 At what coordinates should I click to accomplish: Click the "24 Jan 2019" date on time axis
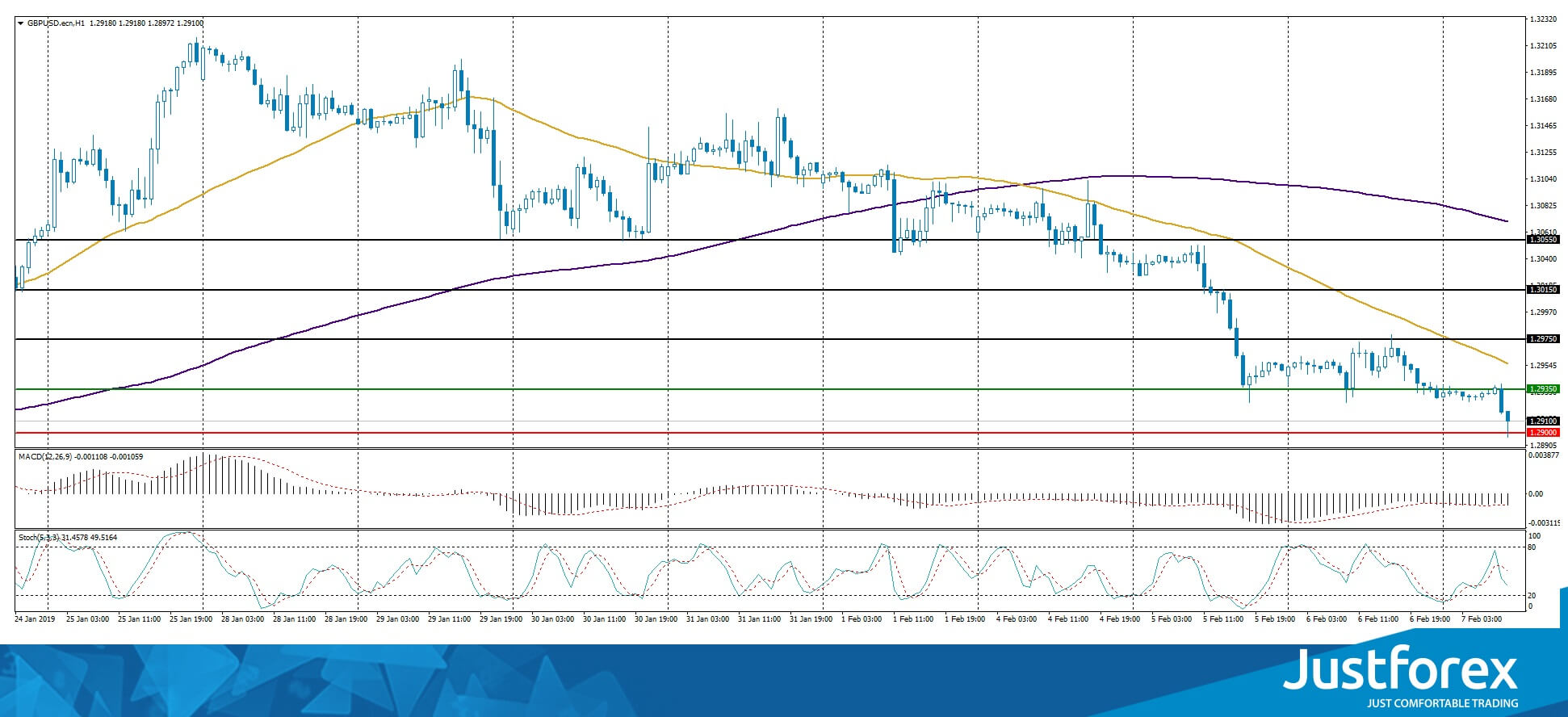[36, 619]
